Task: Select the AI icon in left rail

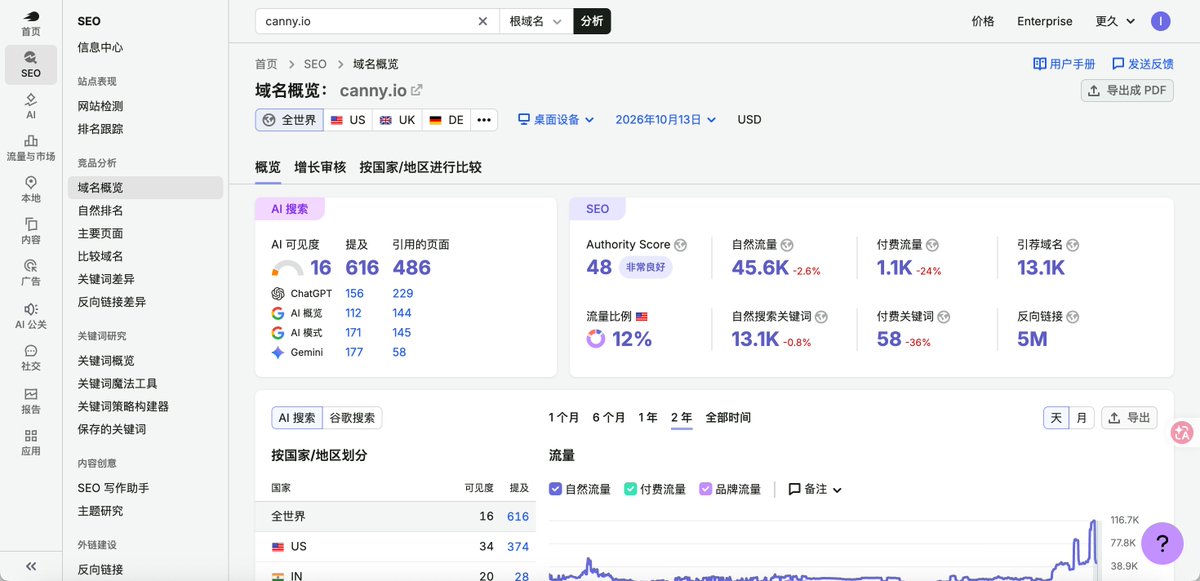Action: click(31, 99)
